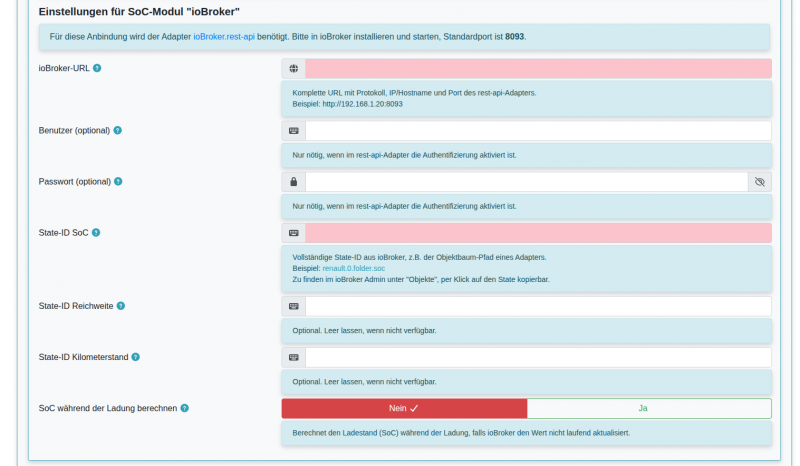Select Nein for SoC calculation during charging

click(404, 408)
